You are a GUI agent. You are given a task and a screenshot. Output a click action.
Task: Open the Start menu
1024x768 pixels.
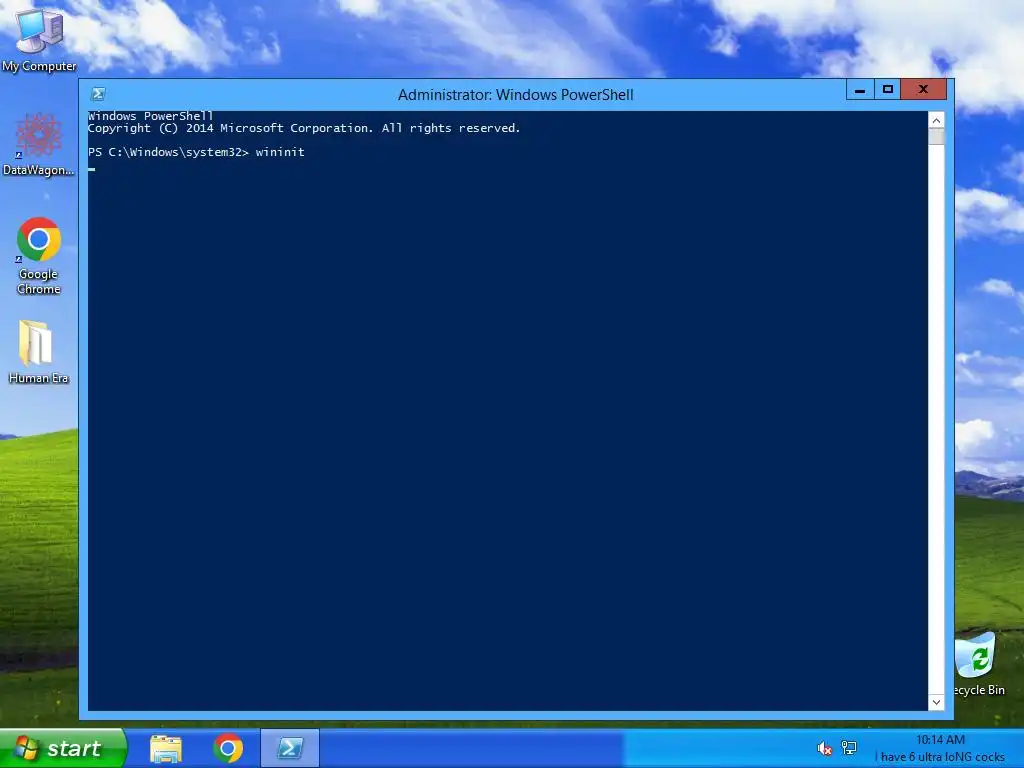pyautogui.click(x=63, y=748)
